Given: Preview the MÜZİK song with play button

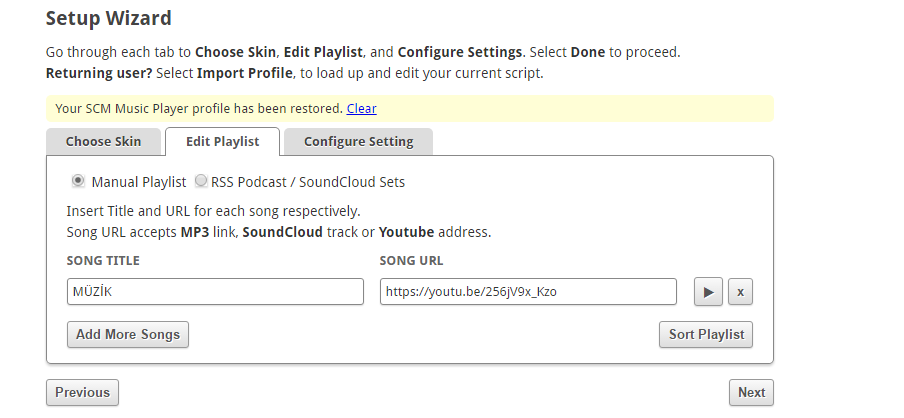Looking at the screenshot, I should [707, 292].
